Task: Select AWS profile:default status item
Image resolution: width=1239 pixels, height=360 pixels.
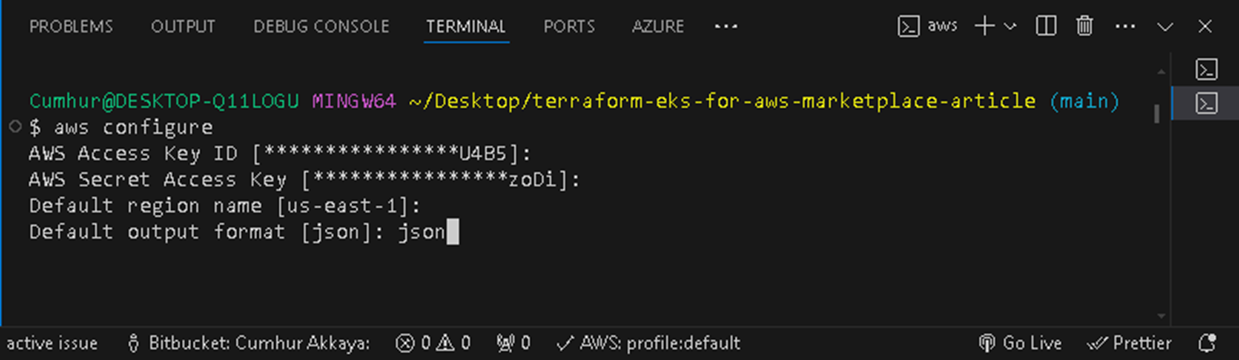Action: pyautogui.click(x=647, y=343)
